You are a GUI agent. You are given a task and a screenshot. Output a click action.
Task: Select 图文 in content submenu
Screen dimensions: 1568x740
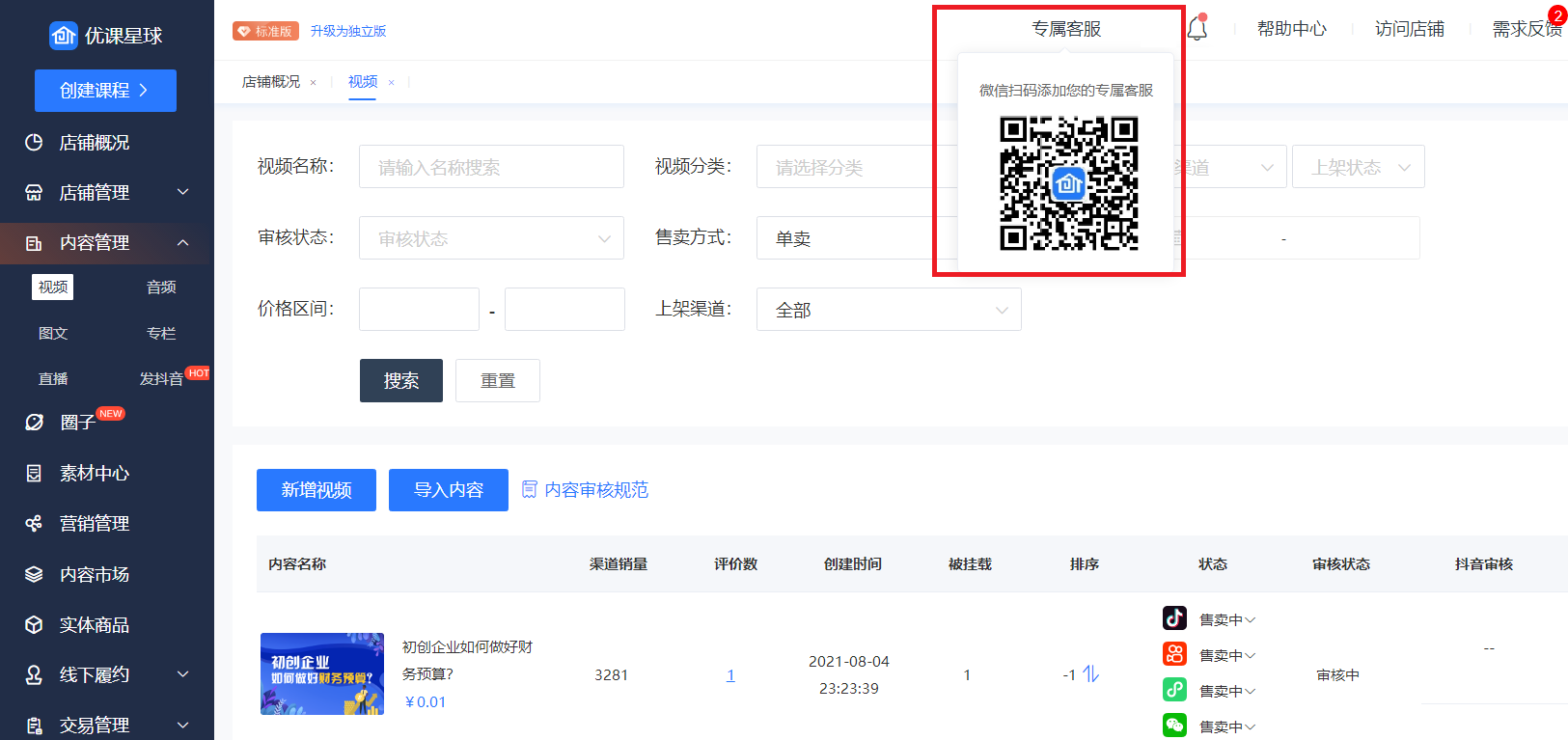coord(53,333)
